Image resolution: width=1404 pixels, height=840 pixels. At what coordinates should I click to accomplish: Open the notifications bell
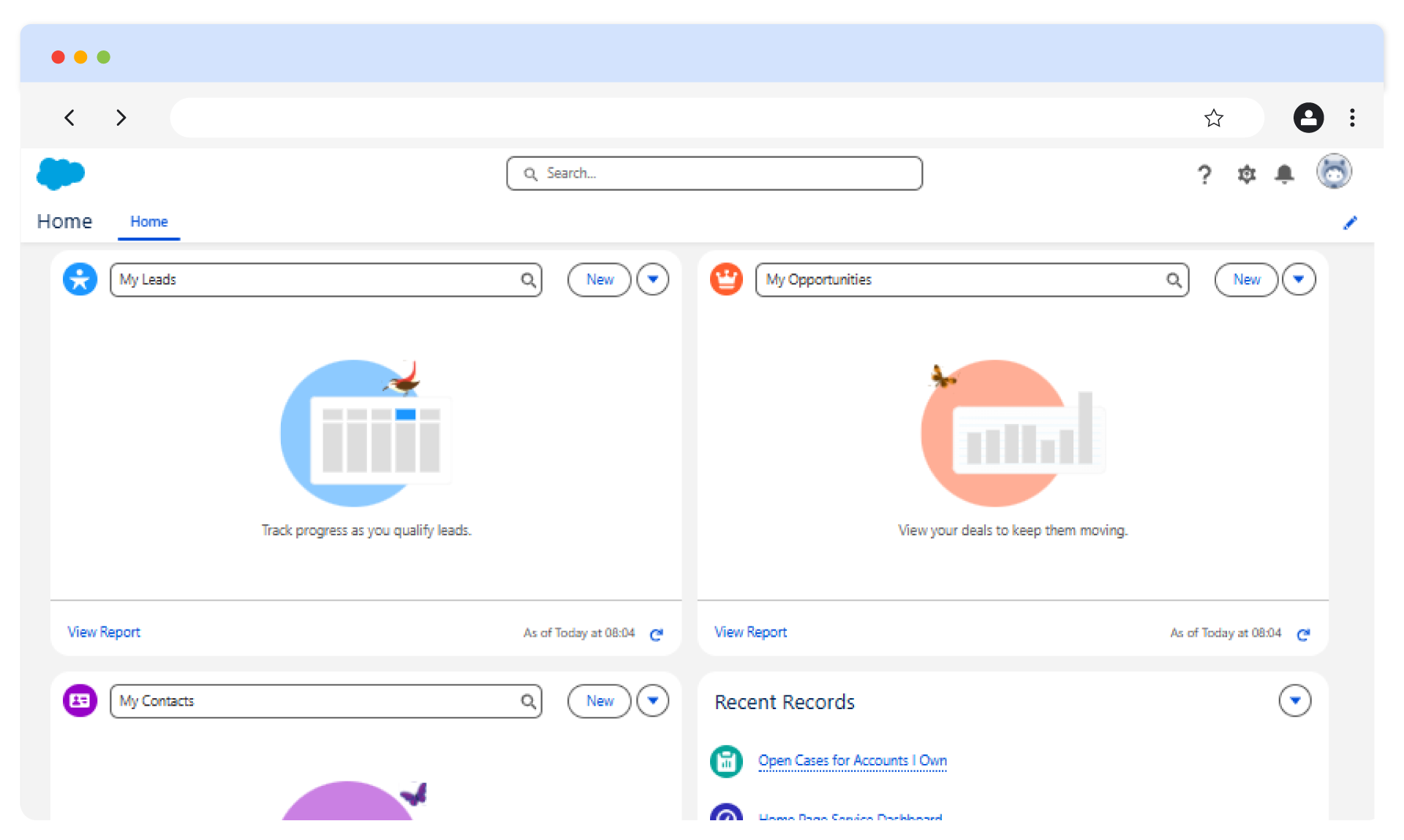coord(1284,174)
